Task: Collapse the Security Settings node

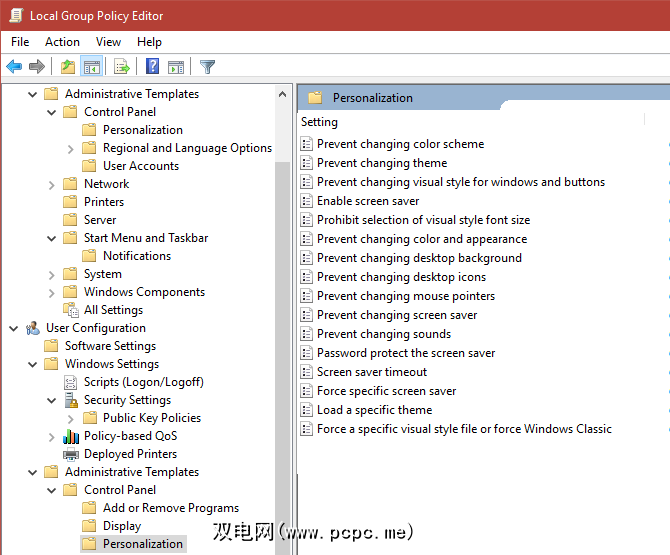Action: [51, 400]
